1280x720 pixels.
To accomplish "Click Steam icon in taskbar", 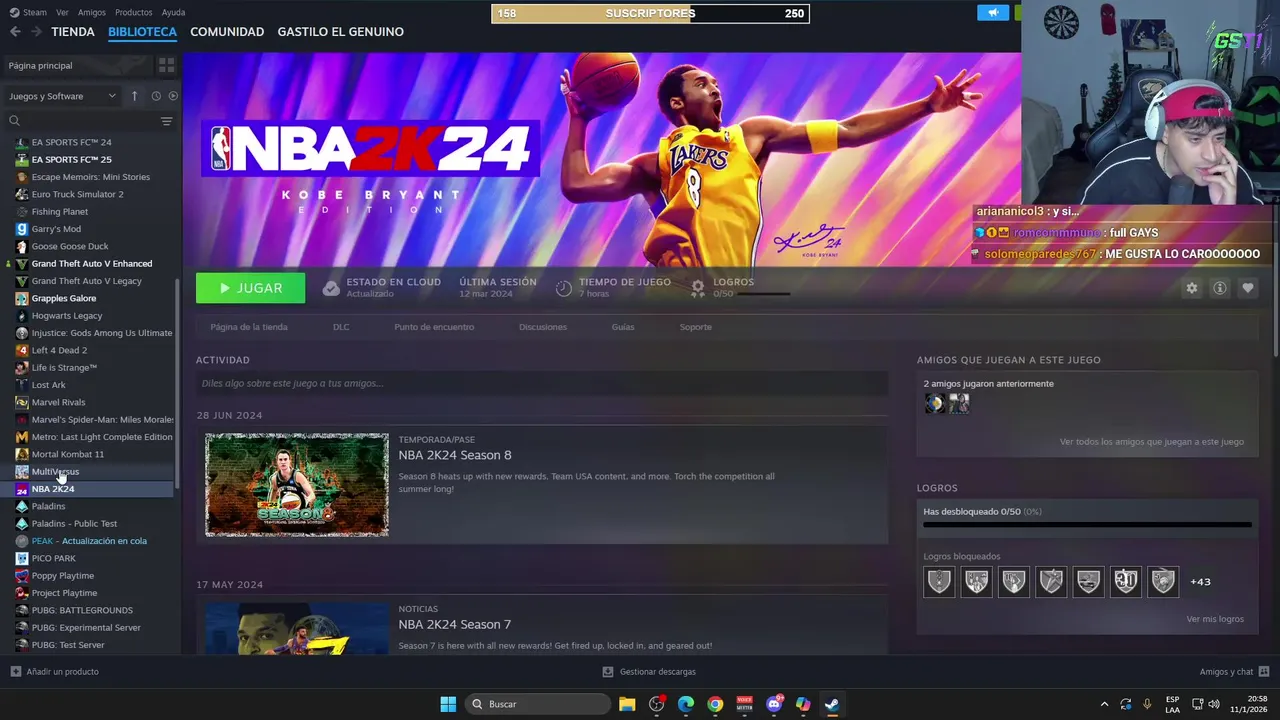I will 832,704.
